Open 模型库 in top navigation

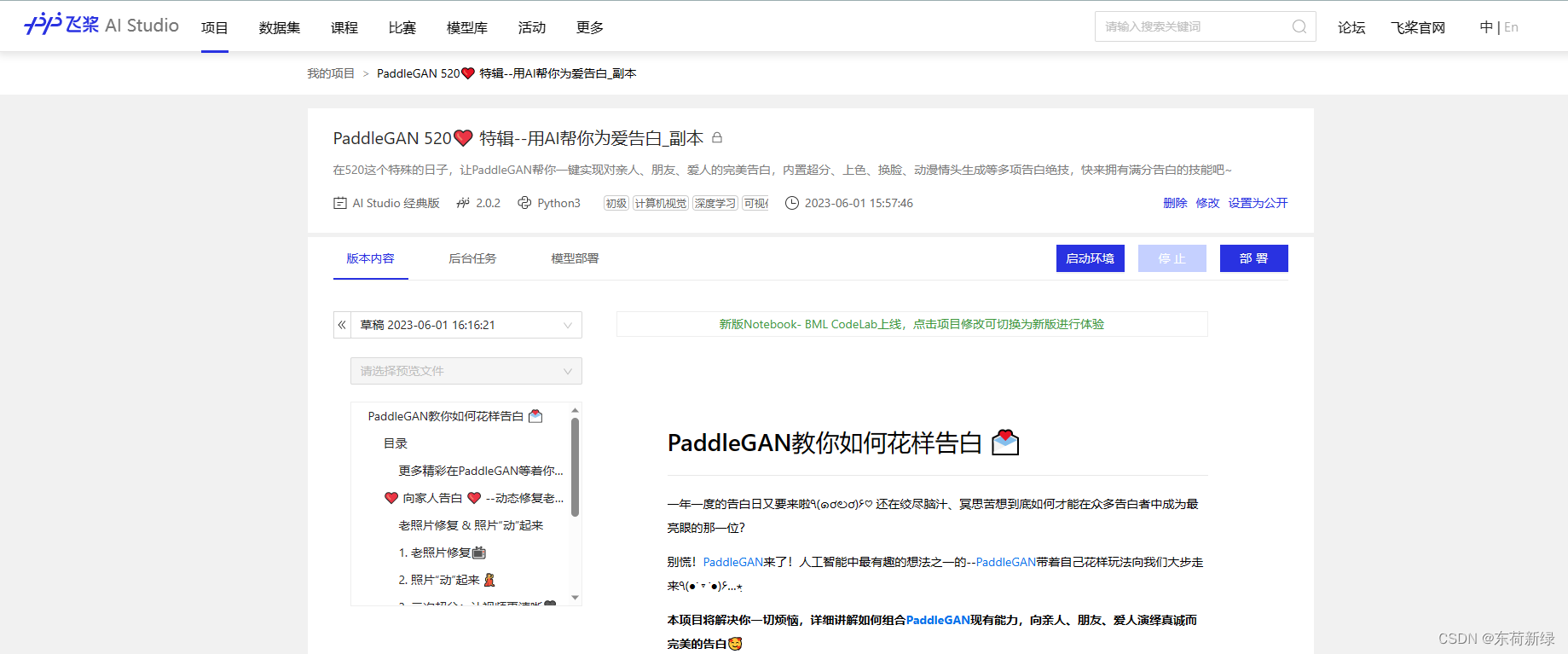[467, 27]
